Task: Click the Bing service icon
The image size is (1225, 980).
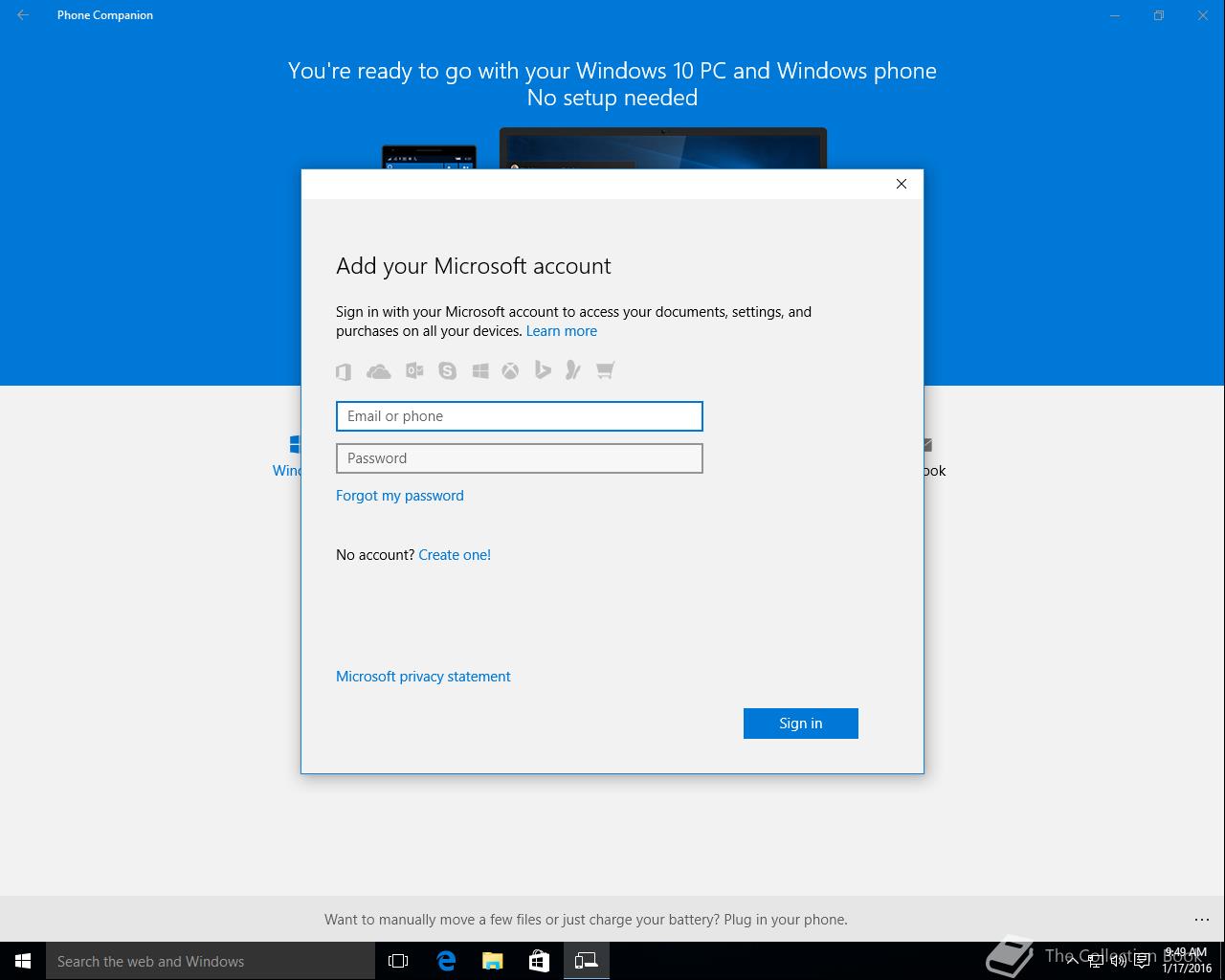Action: 543,369
